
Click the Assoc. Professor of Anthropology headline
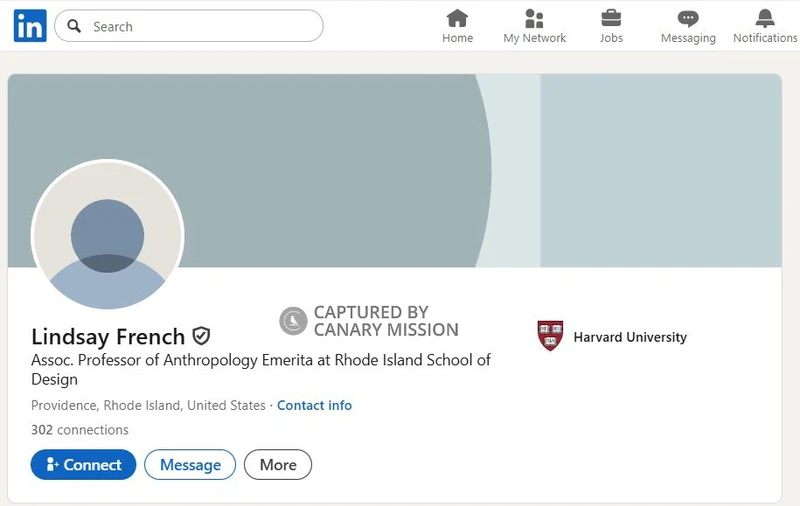coord(261,369)
